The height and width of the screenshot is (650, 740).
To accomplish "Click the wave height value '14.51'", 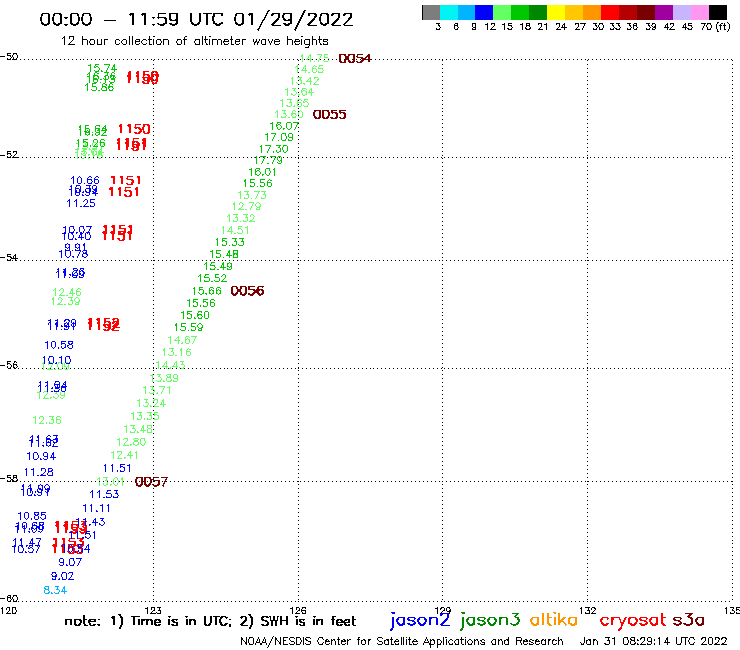I will pos(235,230).
